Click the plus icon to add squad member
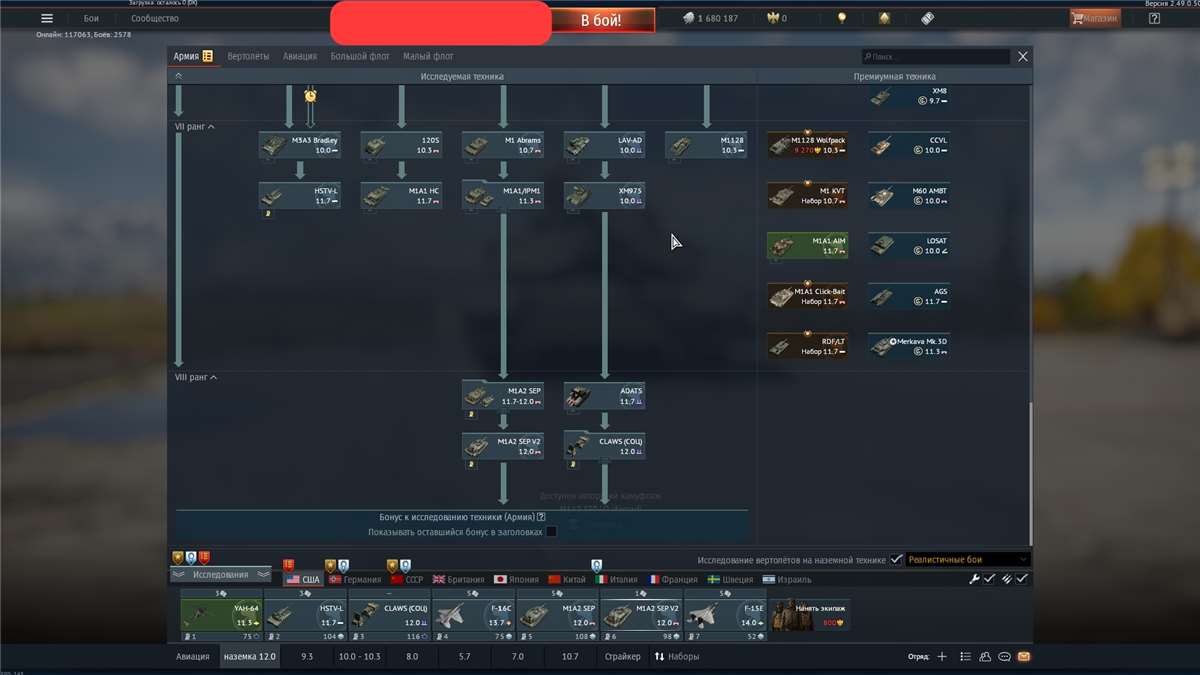Screen dimensions: 1200x675 point(941,657)
